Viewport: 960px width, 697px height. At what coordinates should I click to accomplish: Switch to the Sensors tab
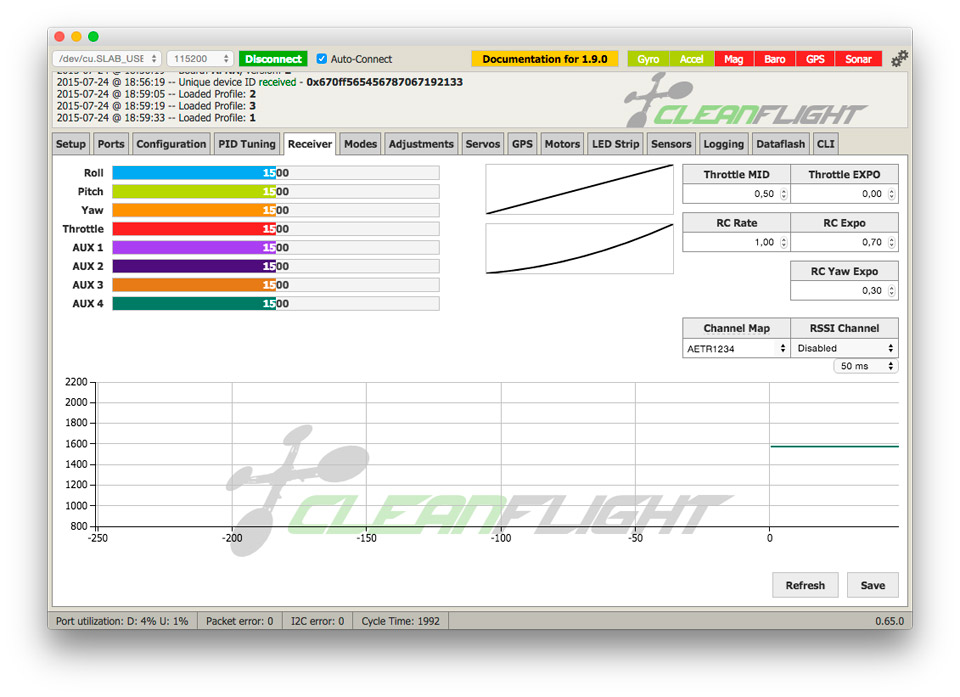[671, 144]
